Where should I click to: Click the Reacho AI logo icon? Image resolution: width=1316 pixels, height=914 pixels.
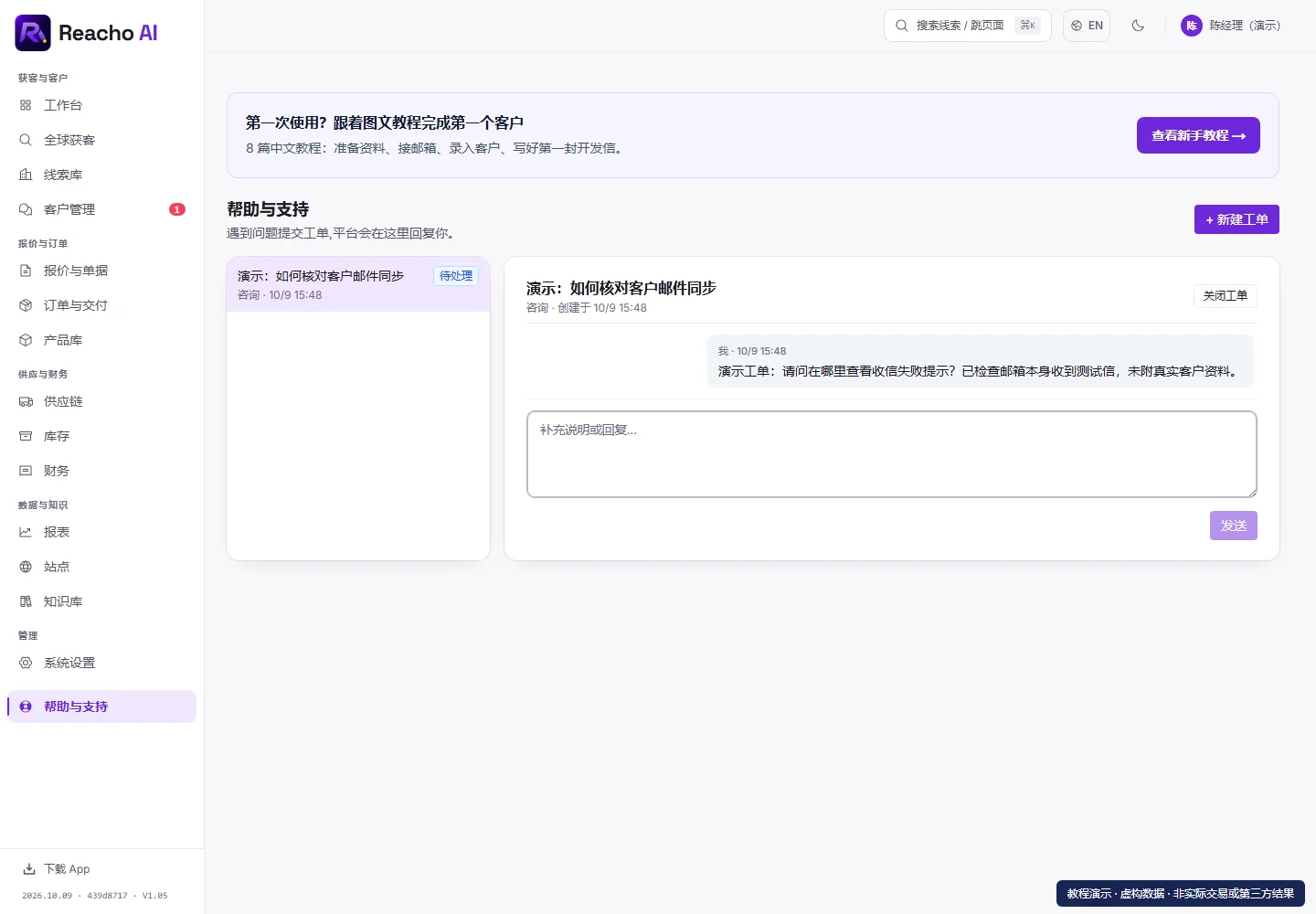[33, 33]
